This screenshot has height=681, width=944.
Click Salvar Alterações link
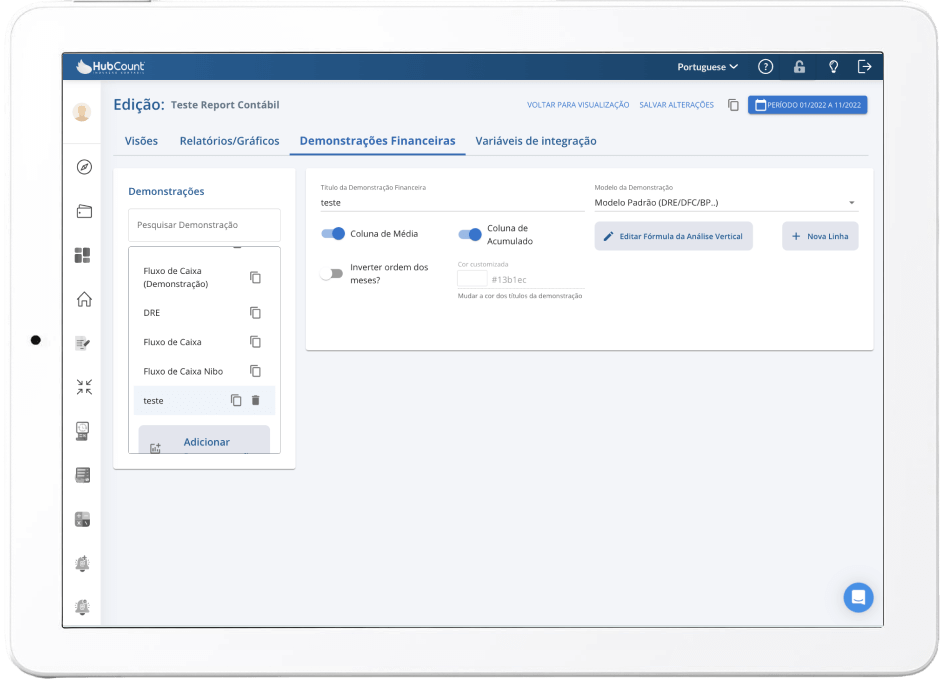[677, 105]
